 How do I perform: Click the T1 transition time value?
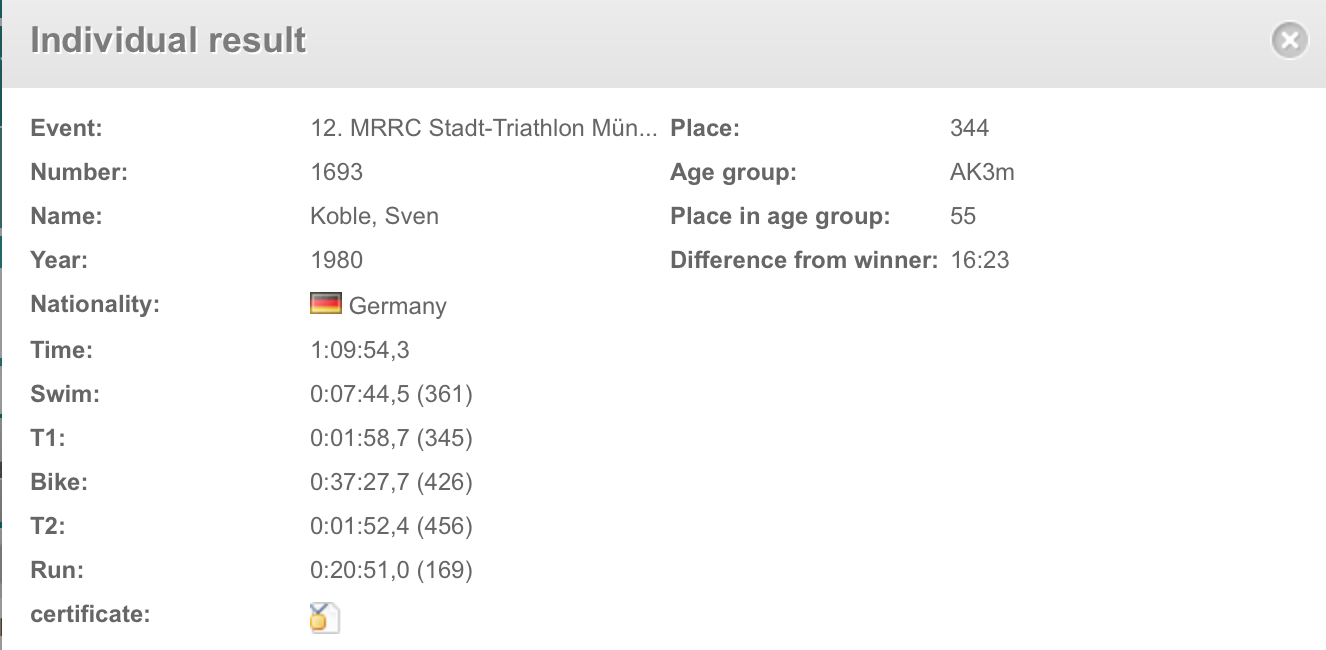(x=391, y=438)
